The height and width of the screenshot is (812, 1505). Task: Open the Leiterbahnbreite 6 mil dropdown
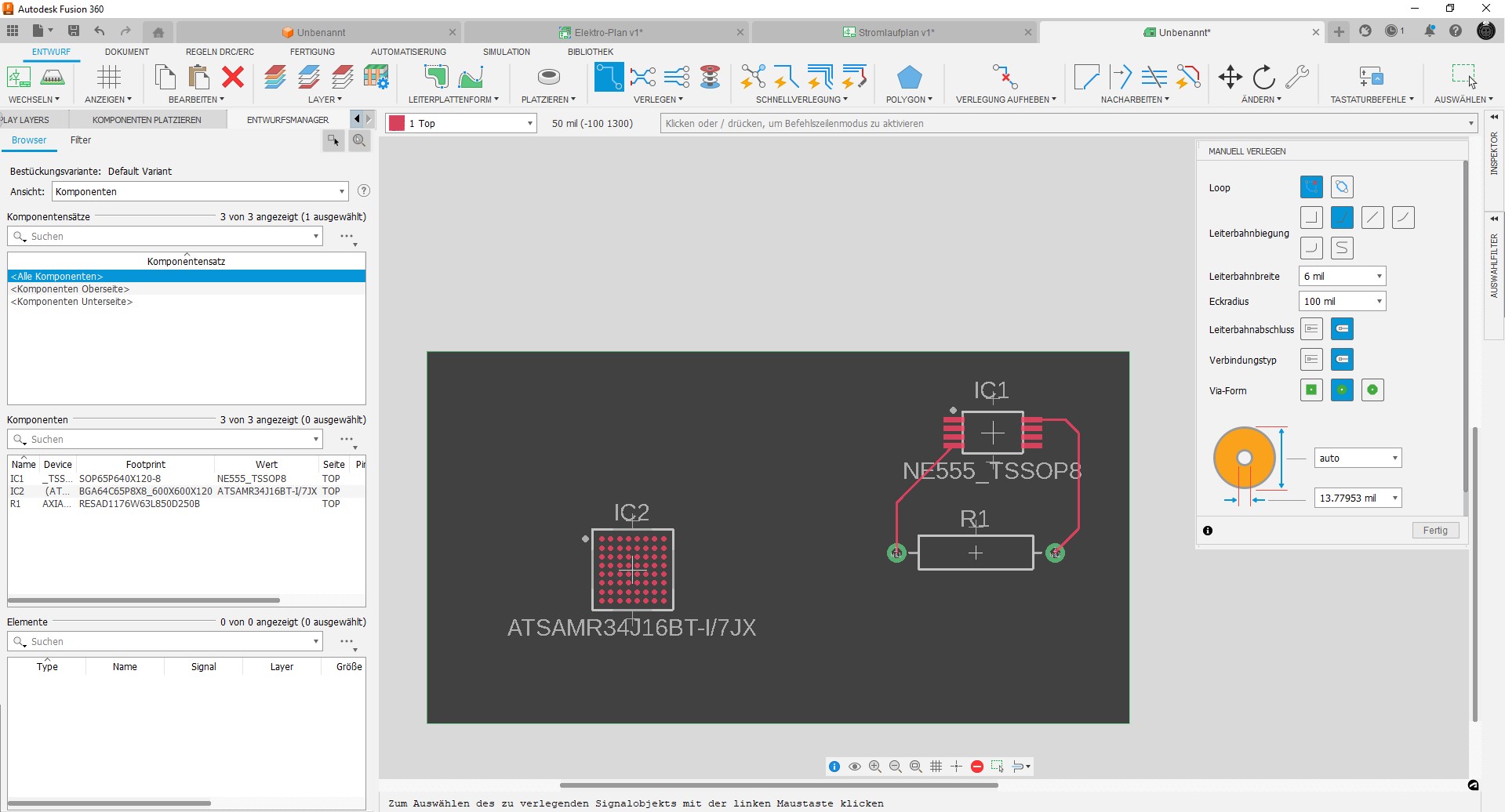[1342, 276]
